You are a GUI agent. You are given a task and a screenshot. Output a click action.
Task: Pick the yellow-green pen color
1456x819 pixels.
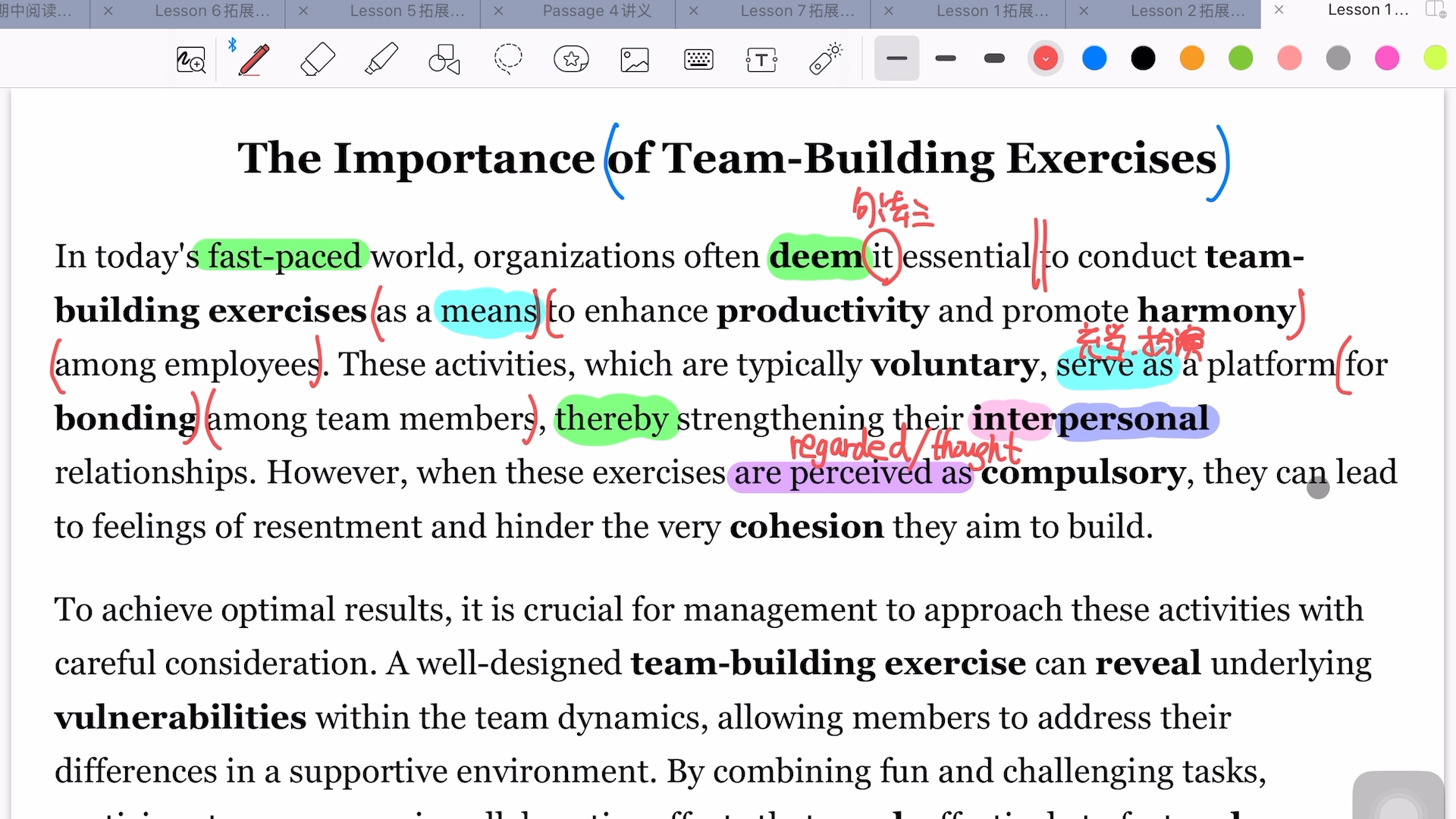point(1436,58)
